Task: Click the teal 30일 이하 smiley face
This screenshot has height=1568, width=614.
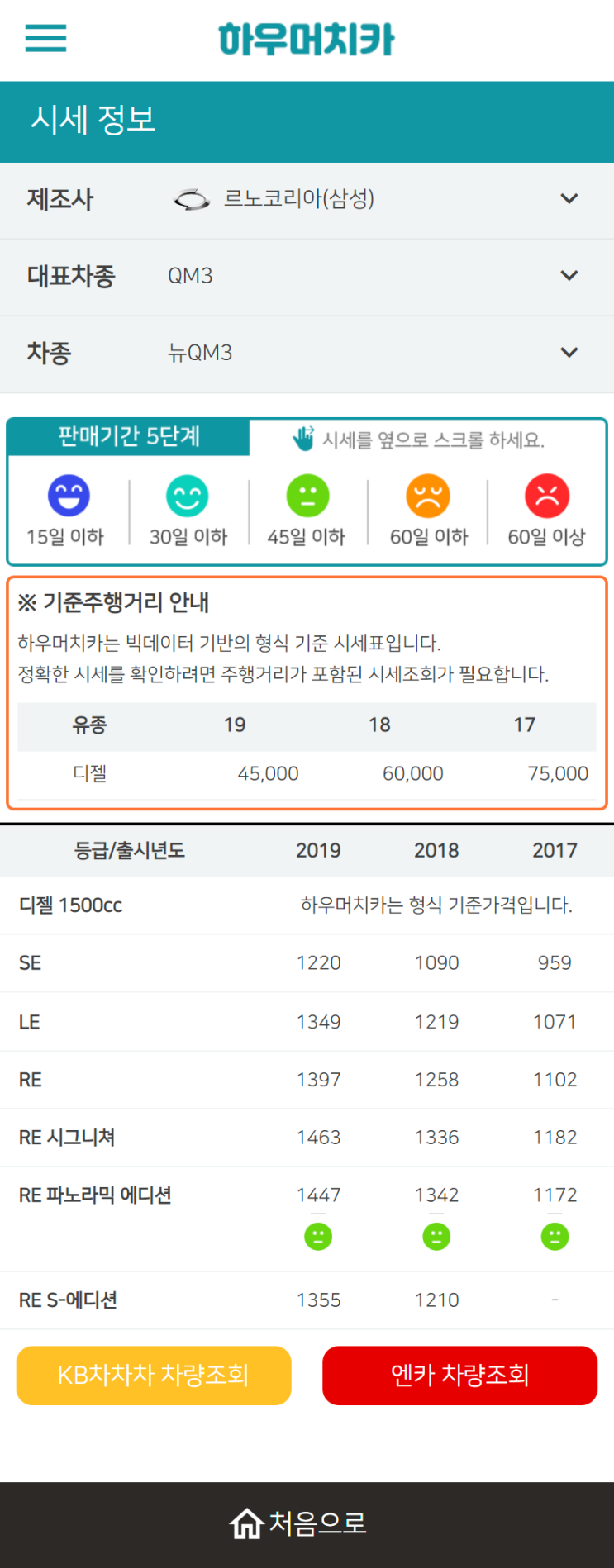Action: (x=188, y=496)
